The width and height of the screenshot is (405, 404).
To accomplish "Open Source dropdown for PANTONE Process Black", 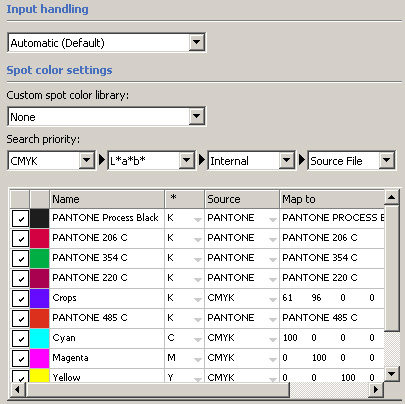I will (273, 219).
